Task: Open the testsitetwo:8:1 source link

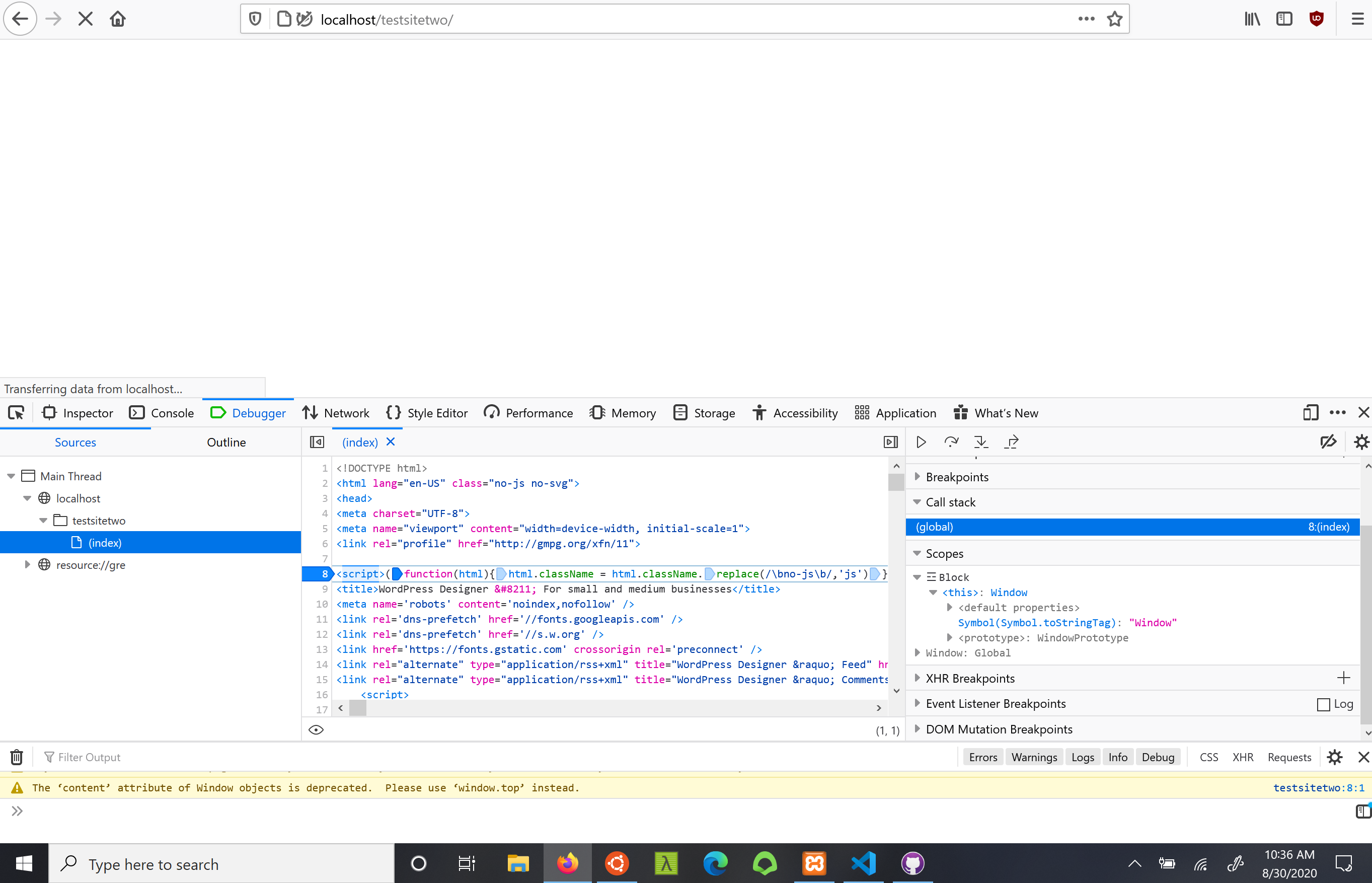Action: [x=1318, y=788]
